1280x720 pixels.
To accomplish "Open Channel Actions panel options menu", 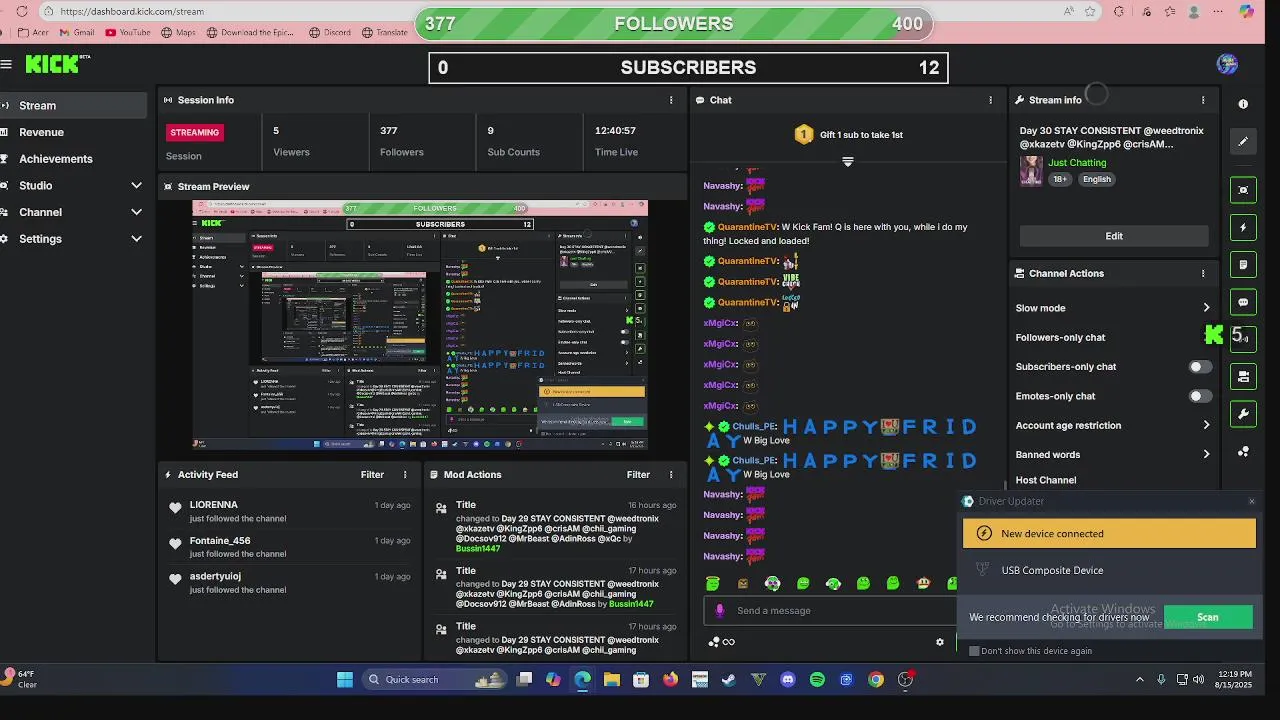I will tap(1203, 273).
